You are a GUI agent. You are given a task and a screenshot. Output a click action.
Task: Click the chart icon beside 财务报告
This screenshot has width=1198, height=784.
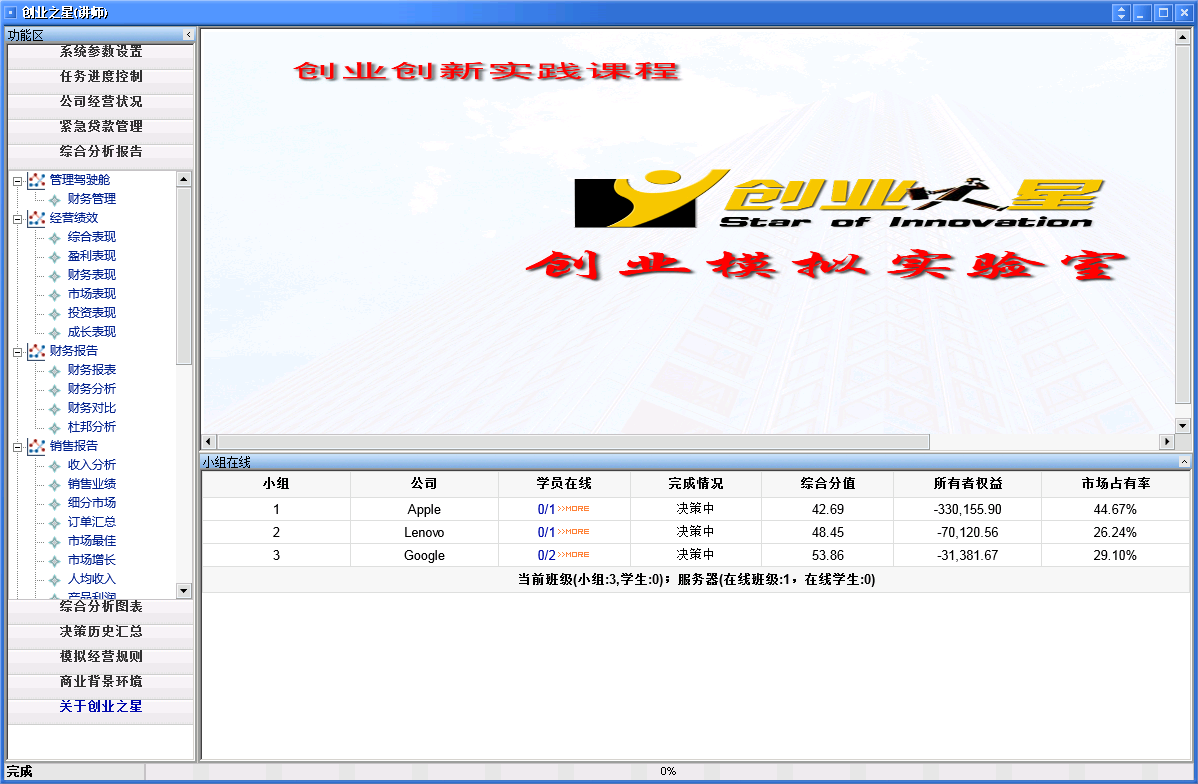tap(36, 351)
